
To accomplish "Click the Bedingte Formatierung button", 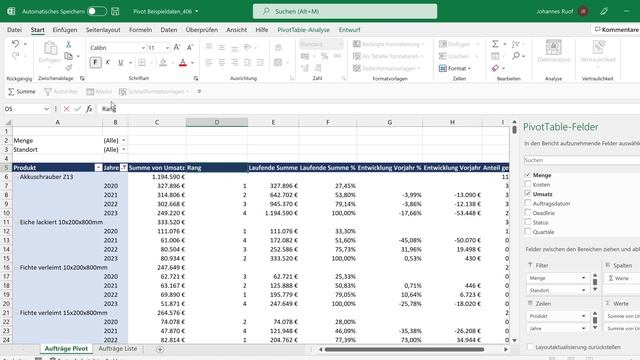I will point(389,44).
